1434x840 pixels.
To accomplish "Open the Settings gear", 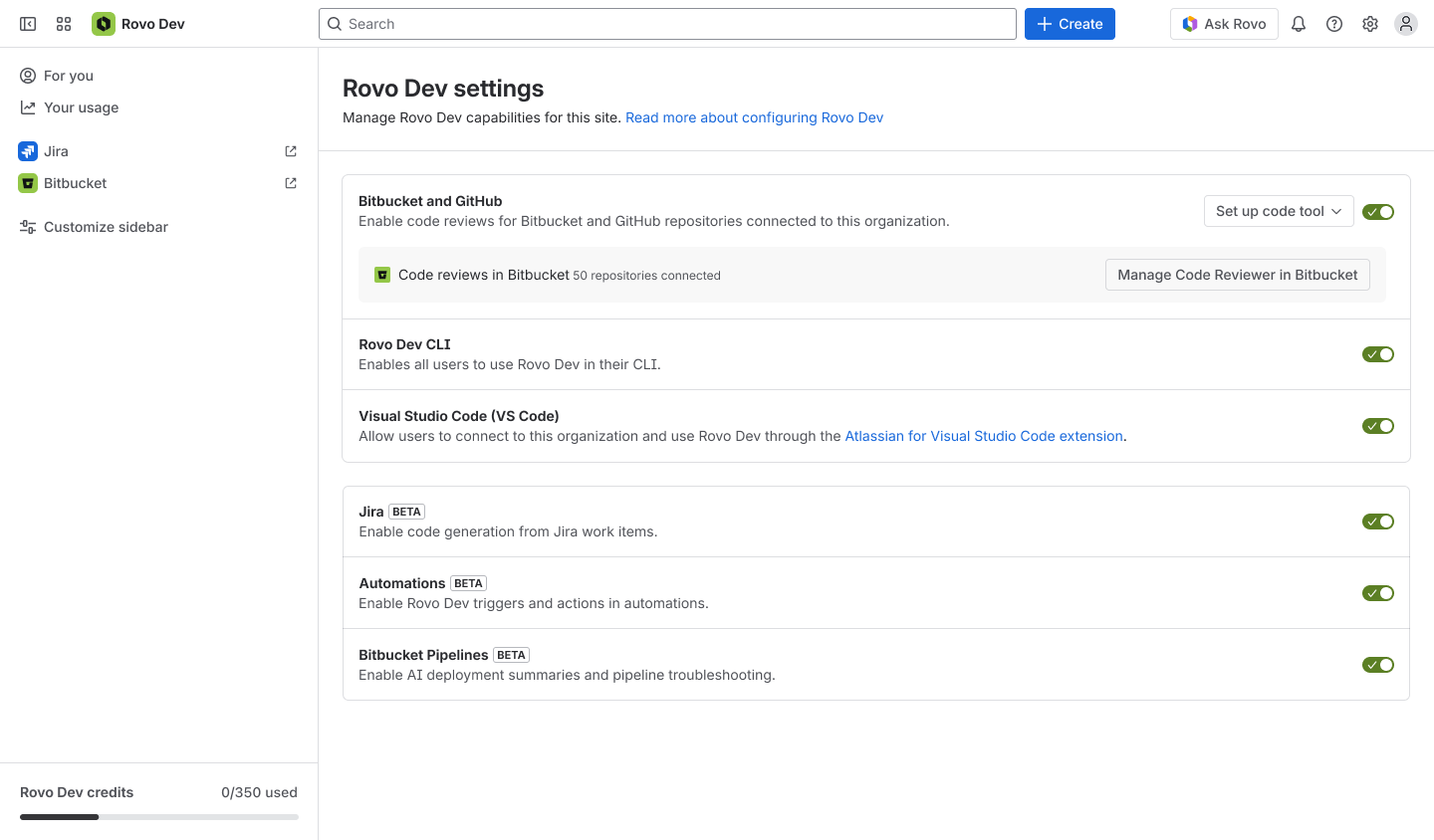I will coord(1369,23).
